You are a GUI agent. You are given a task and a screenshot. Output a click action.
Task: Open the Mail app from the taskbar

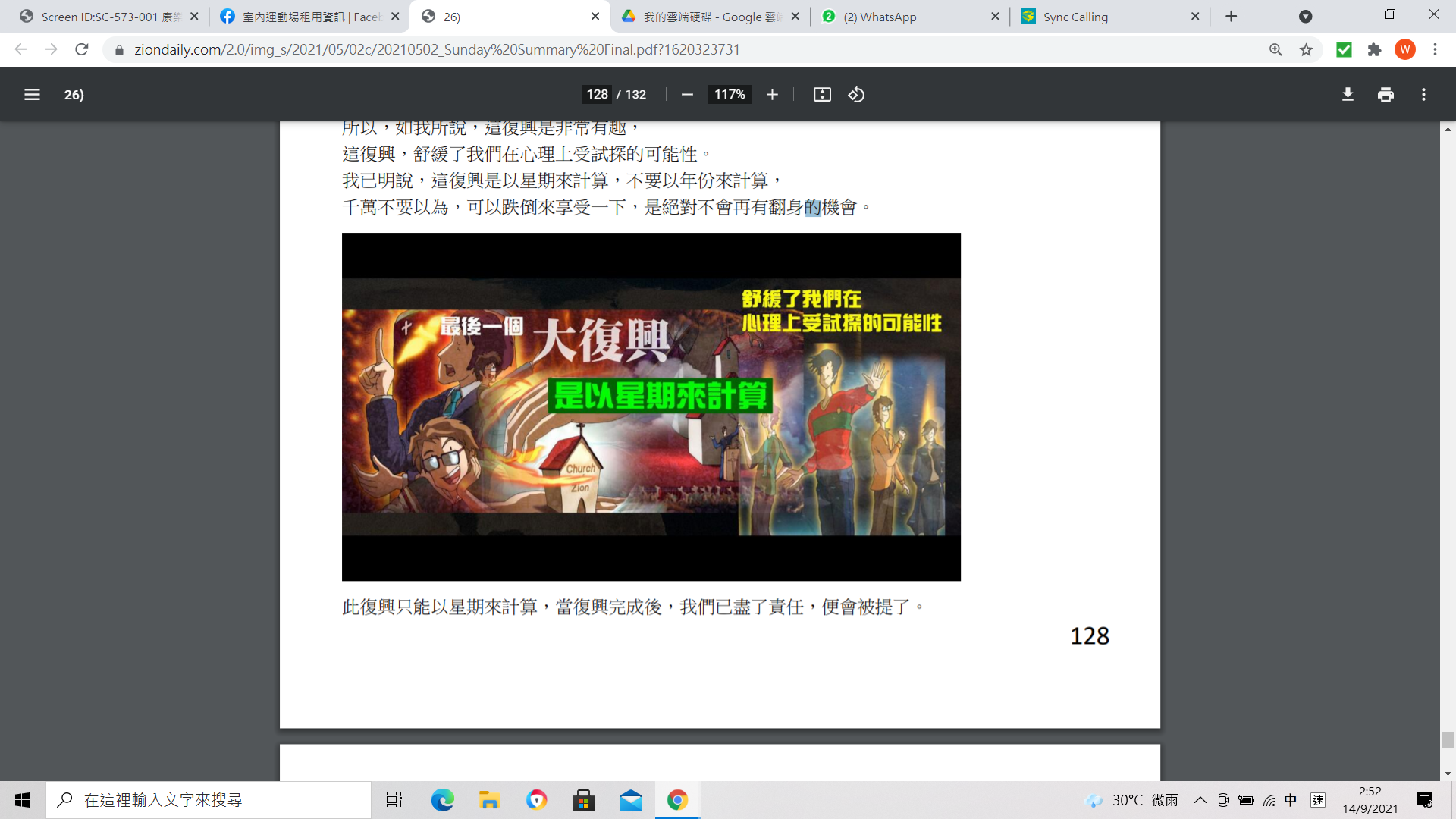[630, 800]
